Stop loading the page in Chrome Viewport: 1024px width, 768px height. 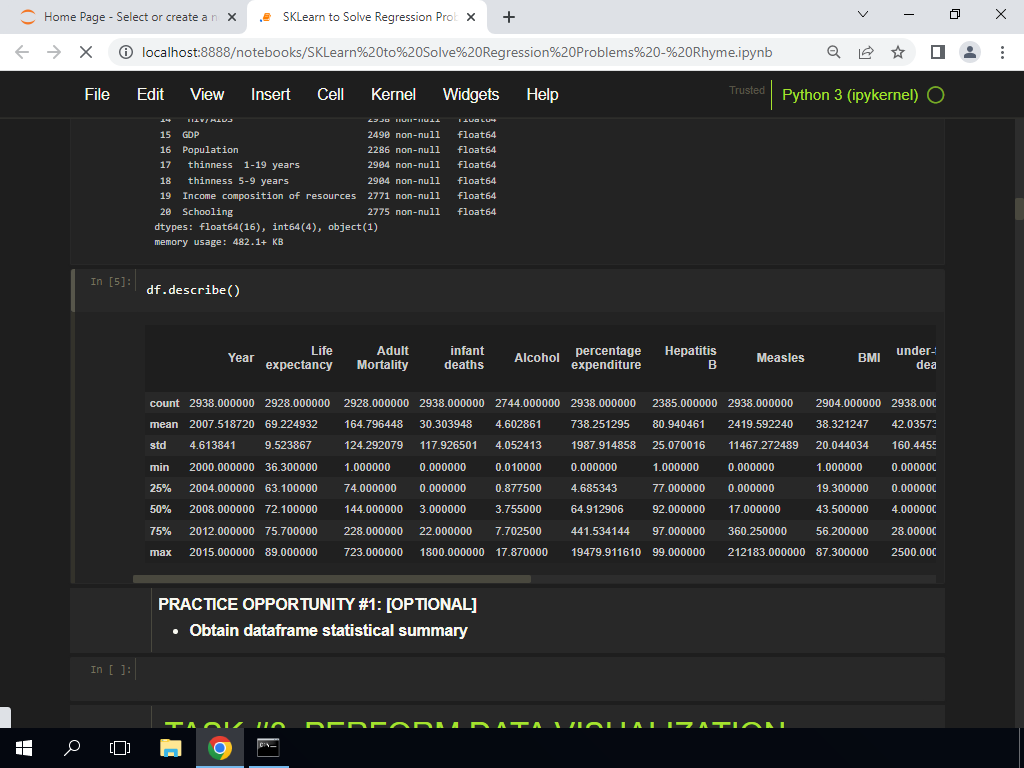(86, 52)
